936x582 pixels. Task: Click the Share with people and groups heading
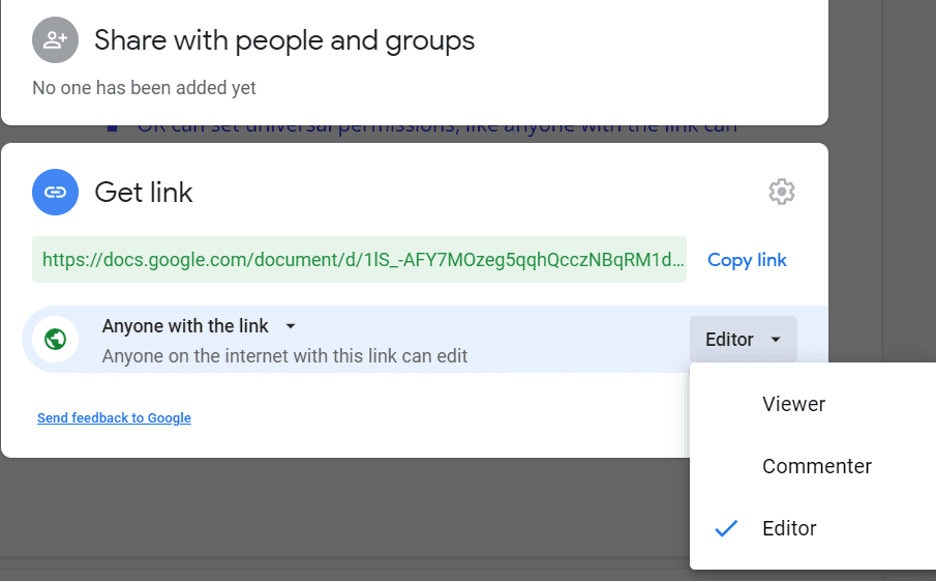[x=284, y=40]
